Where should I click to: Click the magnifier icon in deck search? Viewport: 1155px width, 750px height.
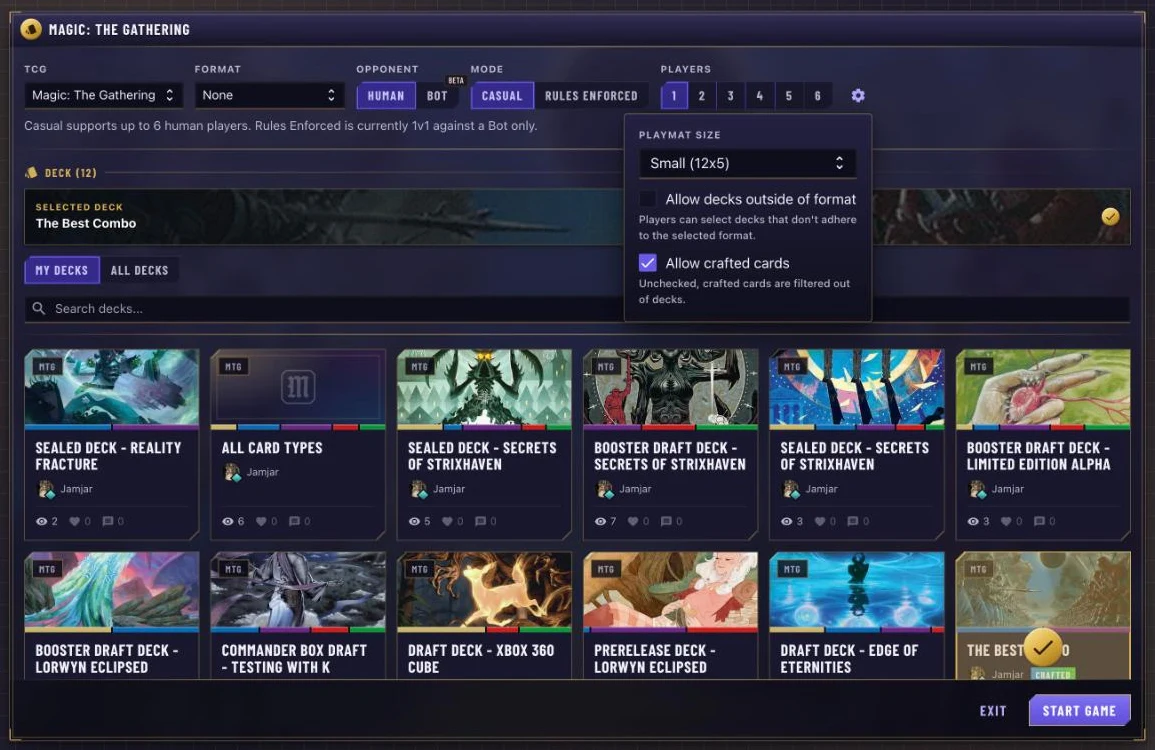[39, 308]
